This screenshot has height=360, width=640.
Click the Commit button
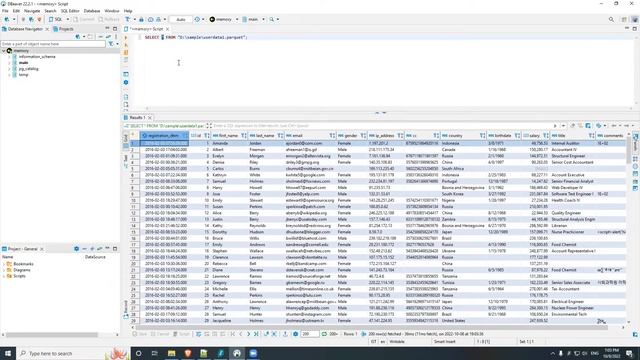coord(84,19)
